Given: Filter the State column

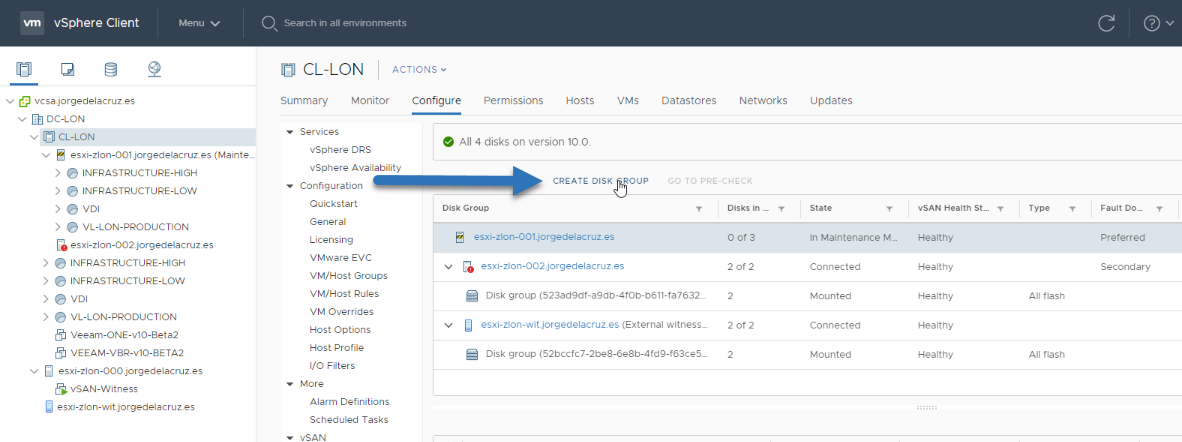Looking at the screenshot, I should [x=890, y=208].
